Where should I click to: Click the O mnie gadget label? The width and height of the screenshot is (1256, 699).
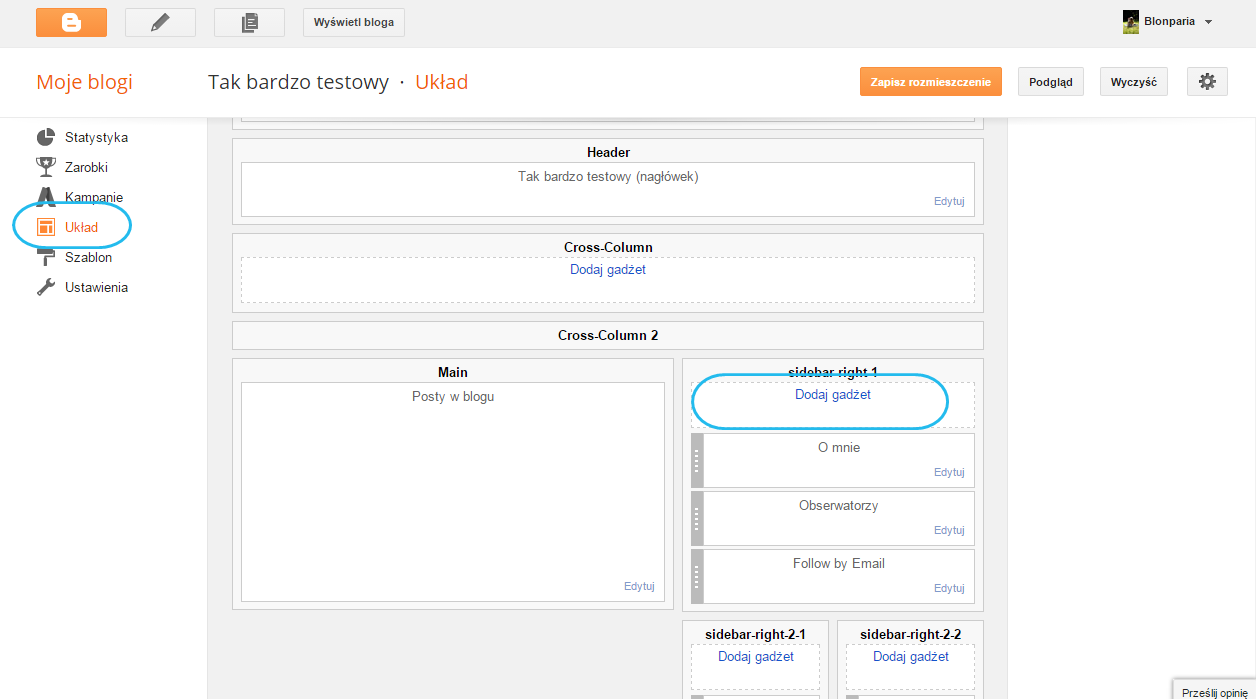(839, 448)
